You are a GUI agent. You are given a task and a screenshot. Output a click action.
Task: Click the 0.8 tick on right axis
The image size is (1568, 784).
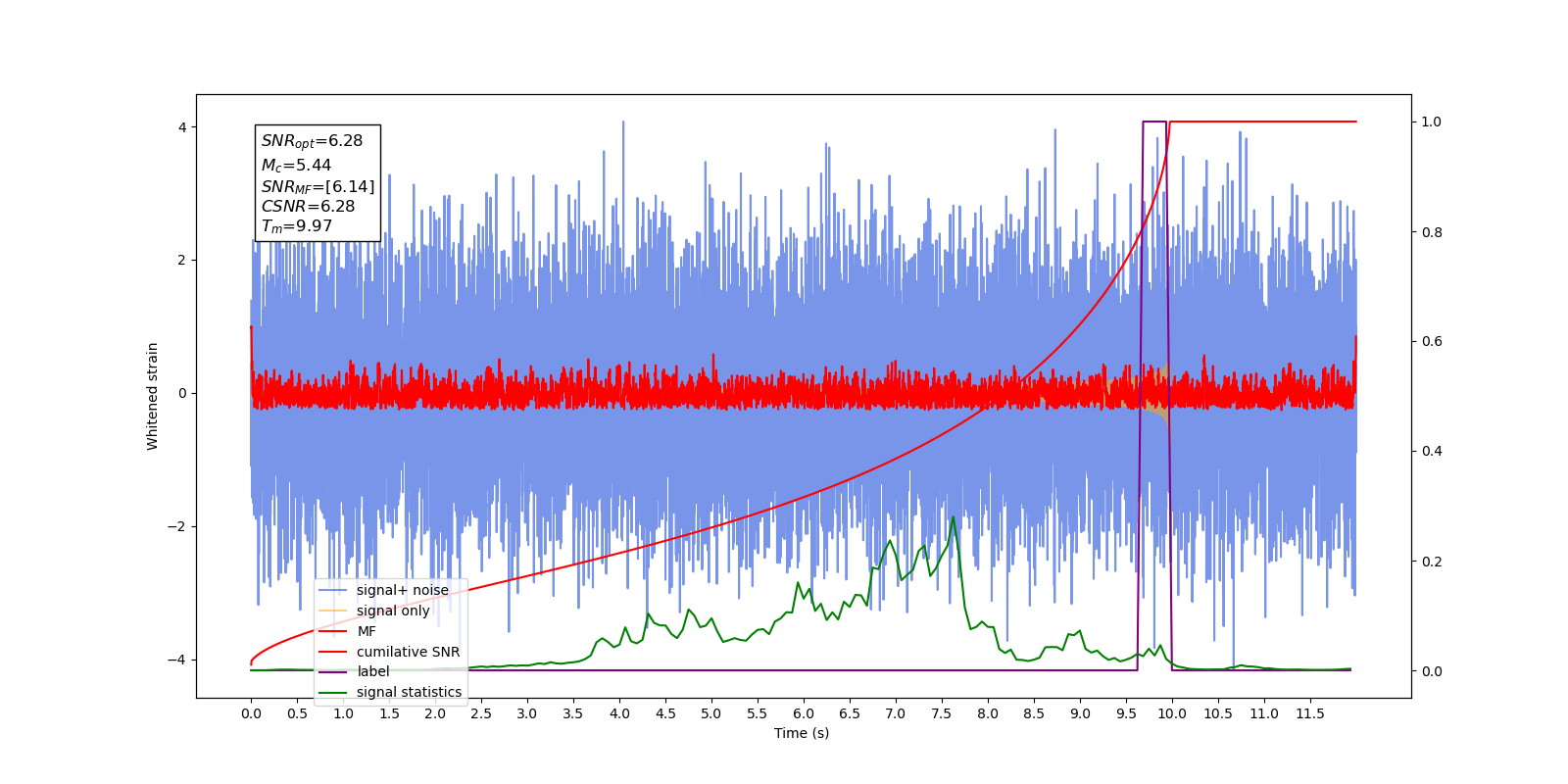(x=1432, y=232)
